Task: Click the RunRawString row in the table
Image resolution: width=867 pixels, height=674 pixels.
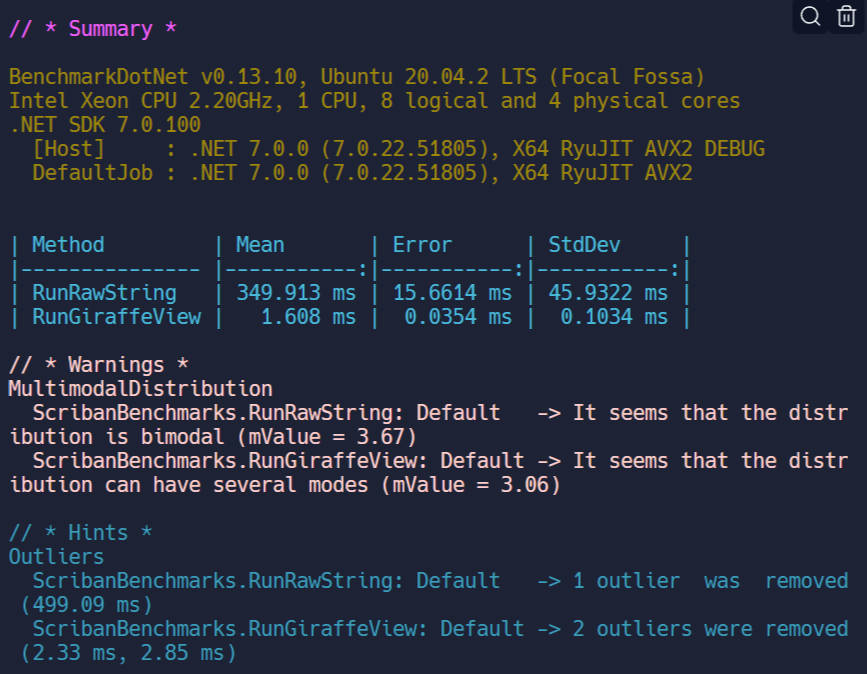Action: tap(104, 293)
